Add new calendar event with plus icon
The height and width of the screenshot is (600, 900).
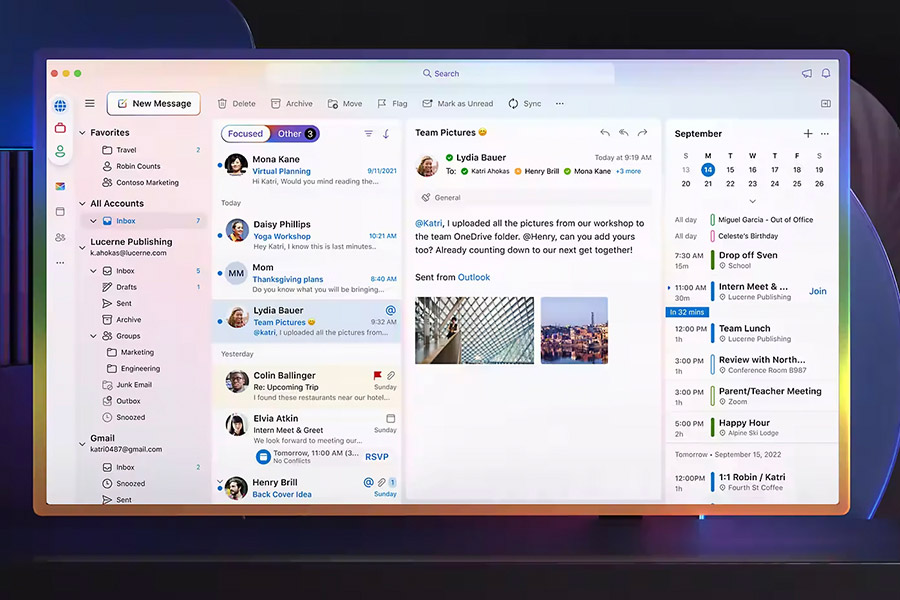click(x=808, y=134)
